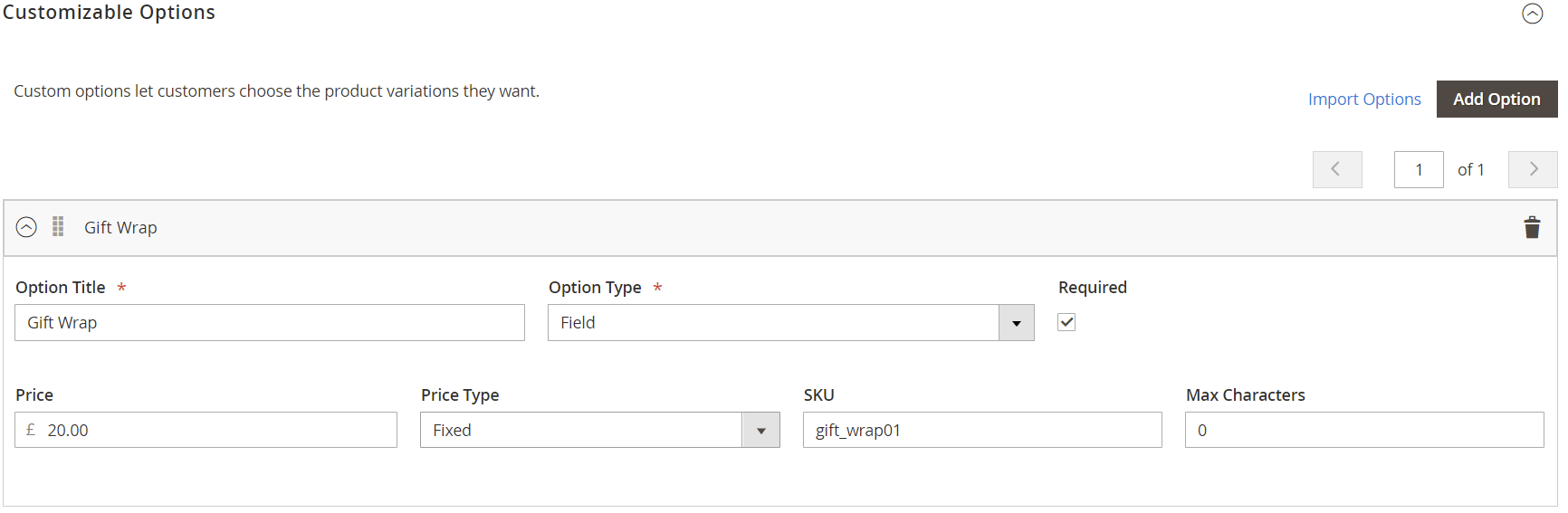This screenshot has height=513, width=1568.
Task: Open the Option Type dropdown arrow
Action: 1016,323
